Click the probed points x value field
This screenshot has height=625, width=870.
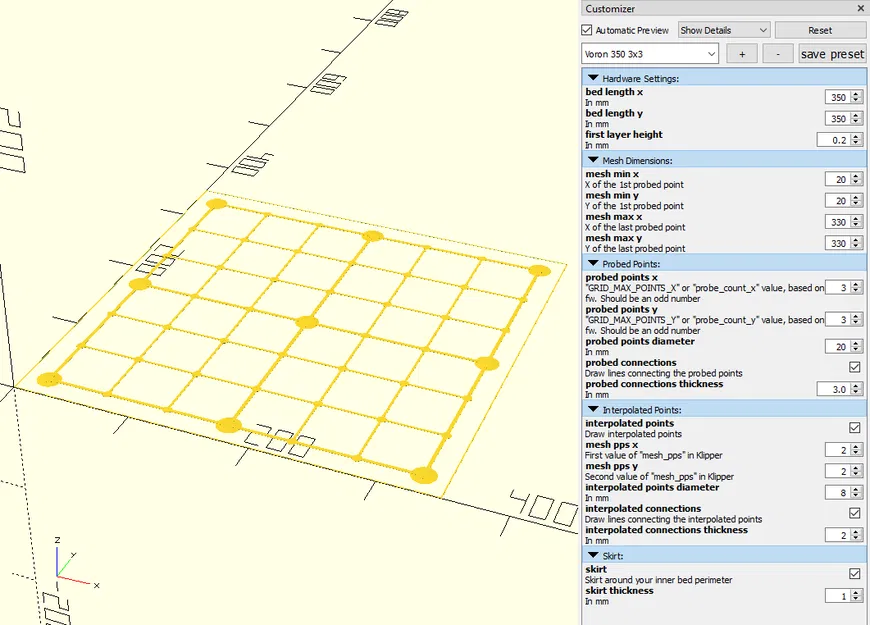tap(838, 288)
